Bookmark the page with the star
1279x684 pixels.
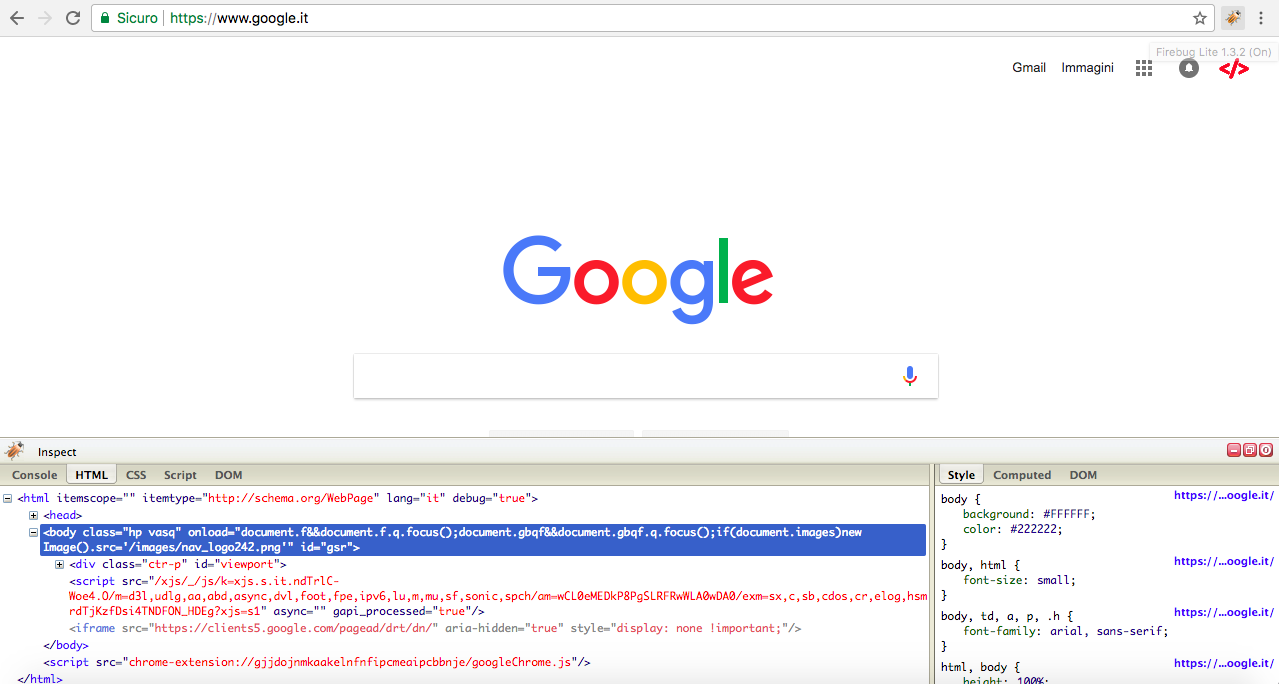point(1199,17)
